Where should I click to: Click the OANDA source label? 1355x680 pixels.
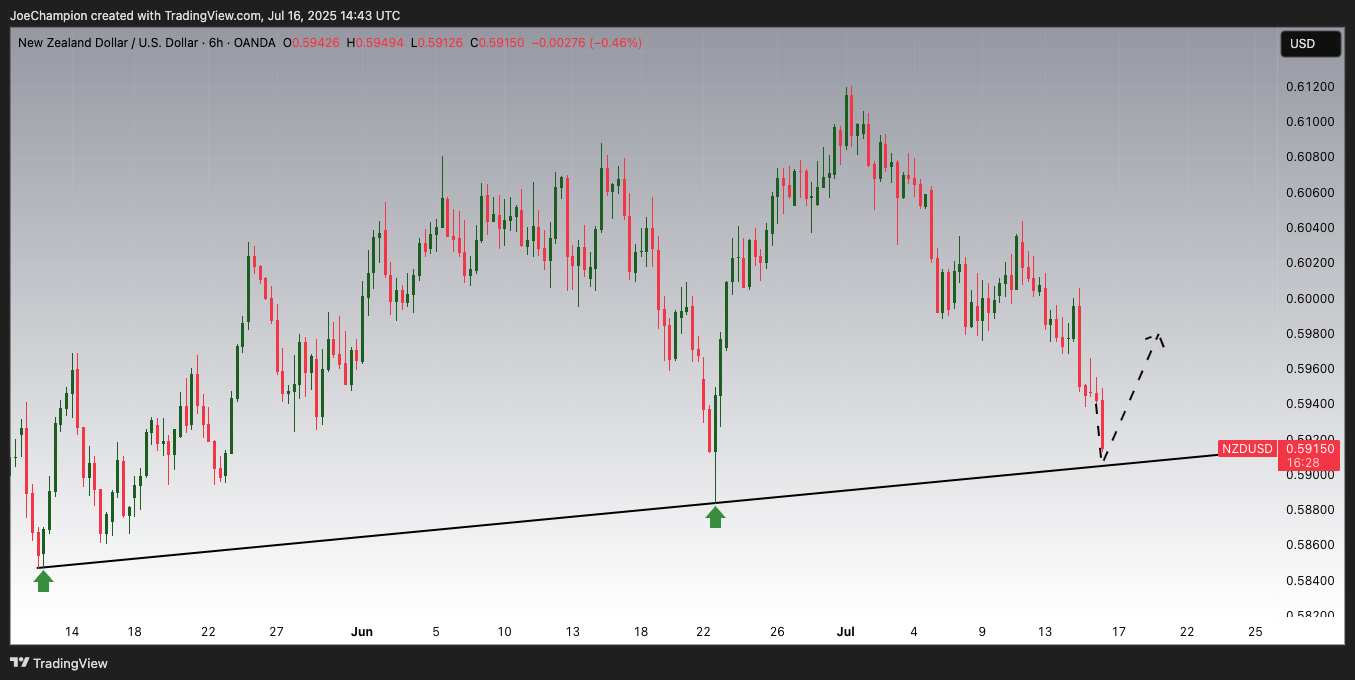254,43
